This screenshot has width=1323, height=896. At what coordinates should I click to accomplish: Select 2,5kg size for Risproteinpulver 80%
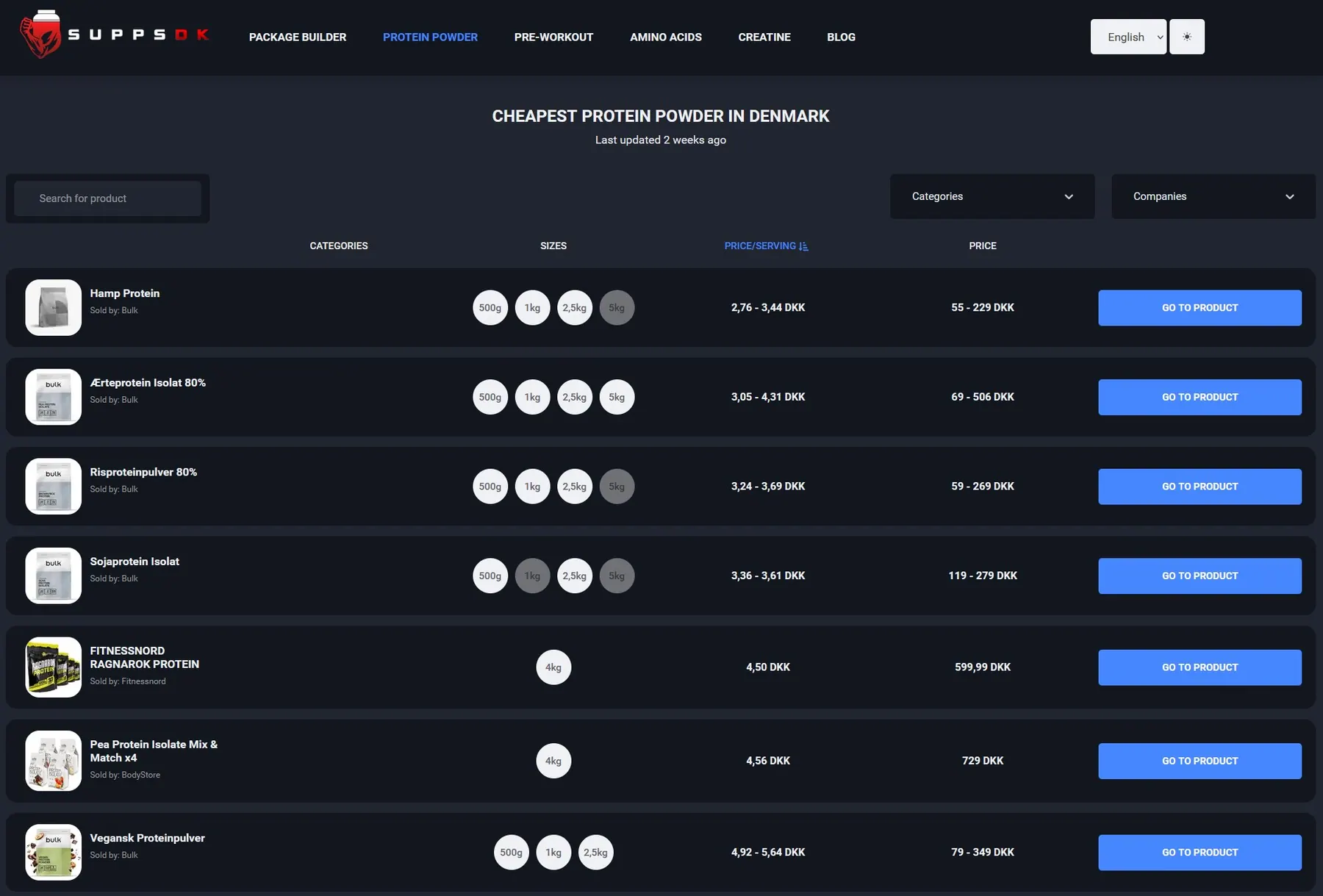click(x=575, y=487)
